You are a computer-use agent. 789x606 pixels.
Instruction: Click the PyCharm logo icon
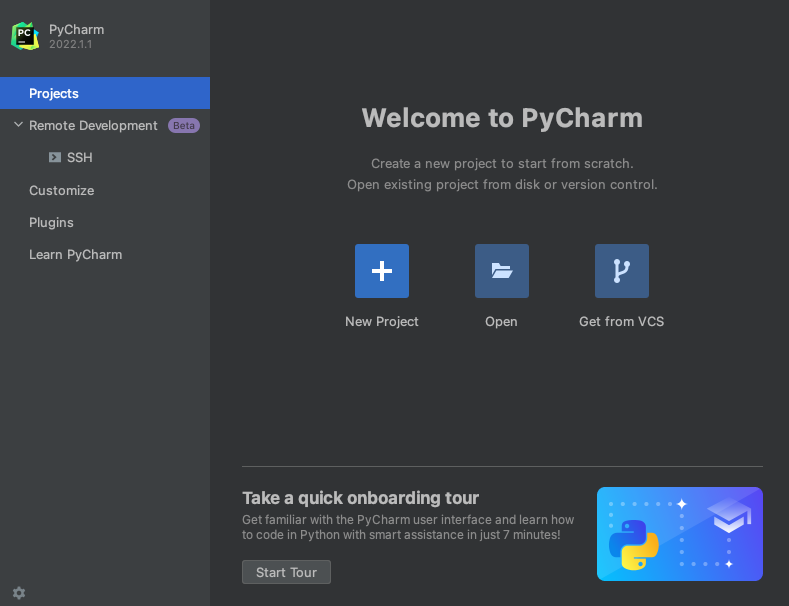25,36
